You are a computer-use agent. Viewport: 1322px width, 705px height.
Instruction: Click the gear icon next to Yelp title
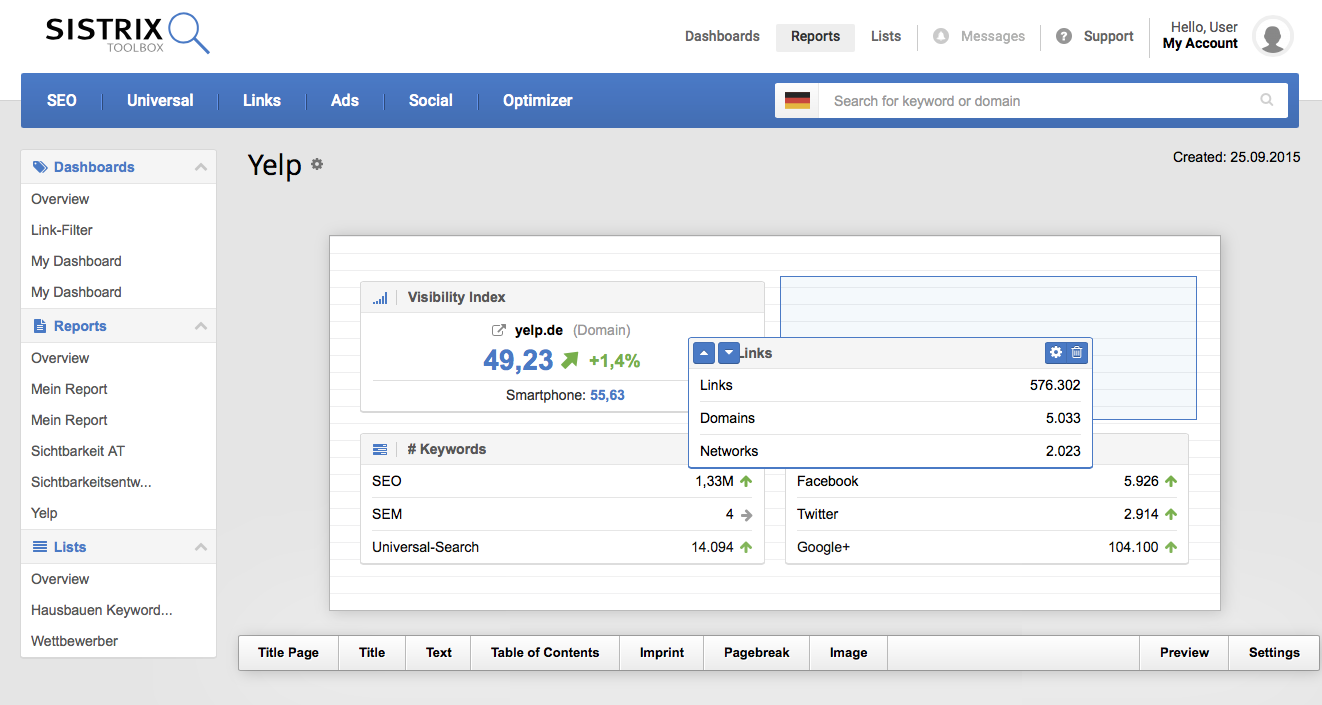(x=317, y=164)
